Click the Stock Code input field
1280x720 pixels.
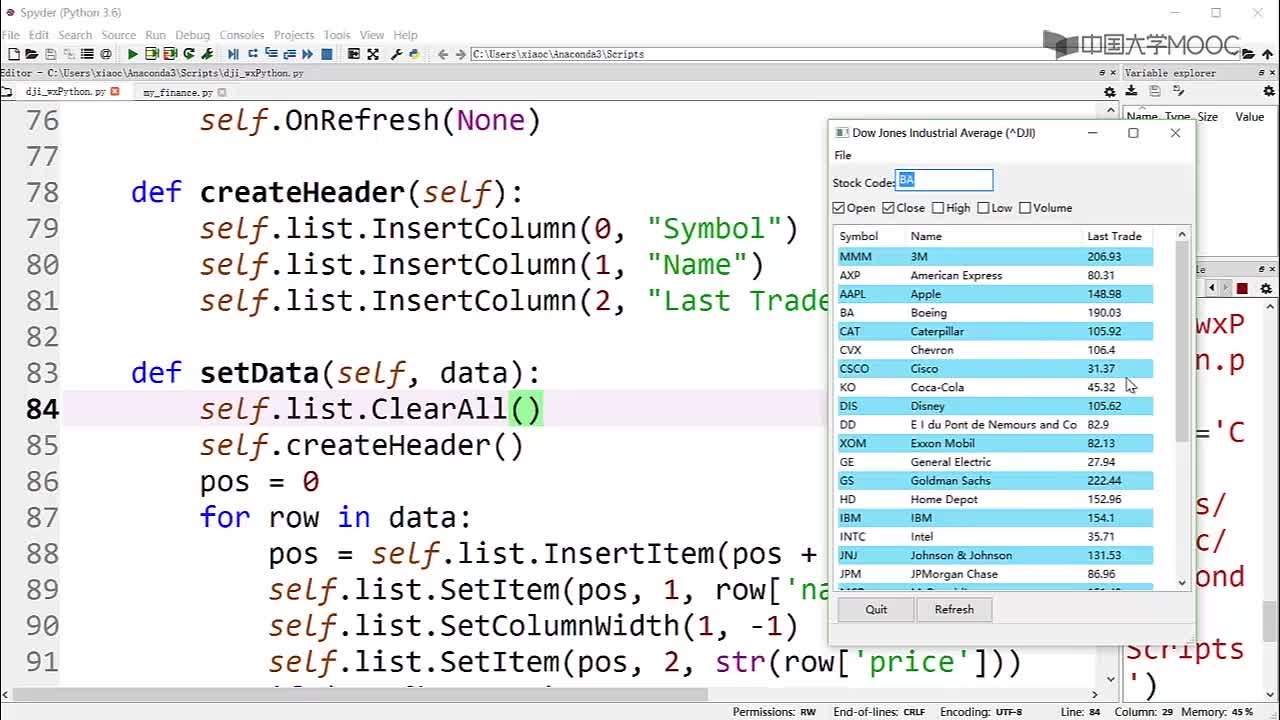pos(944,180)
